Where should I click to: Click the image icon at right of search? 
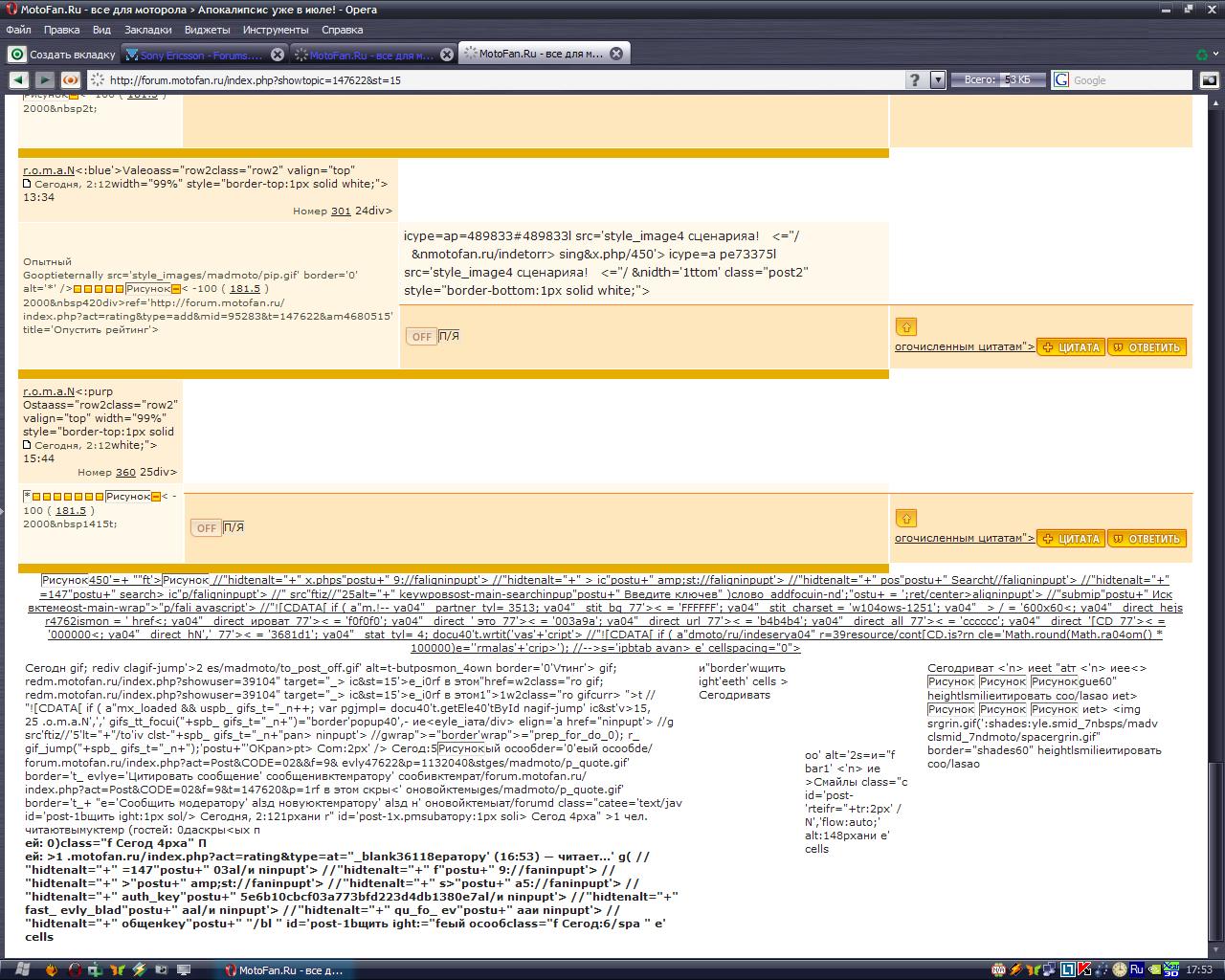pos(1210,80)
